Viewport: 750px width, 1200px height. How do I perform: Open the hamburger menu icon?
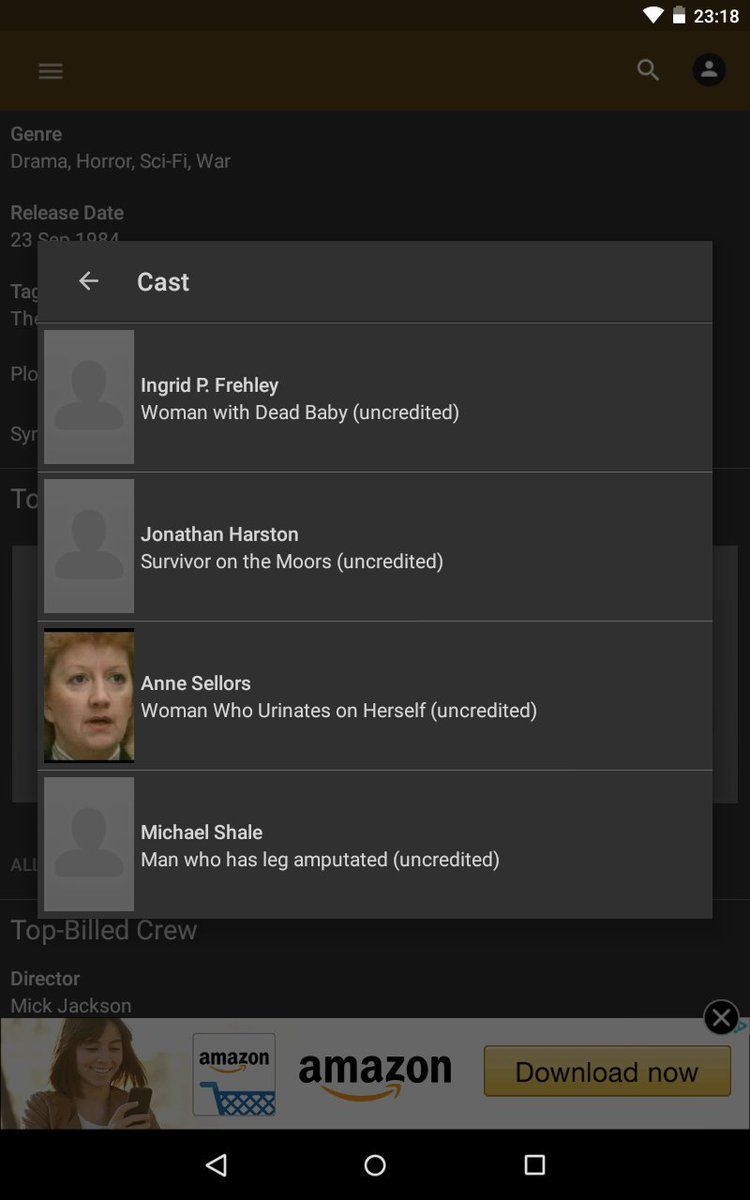coord(50,70)
